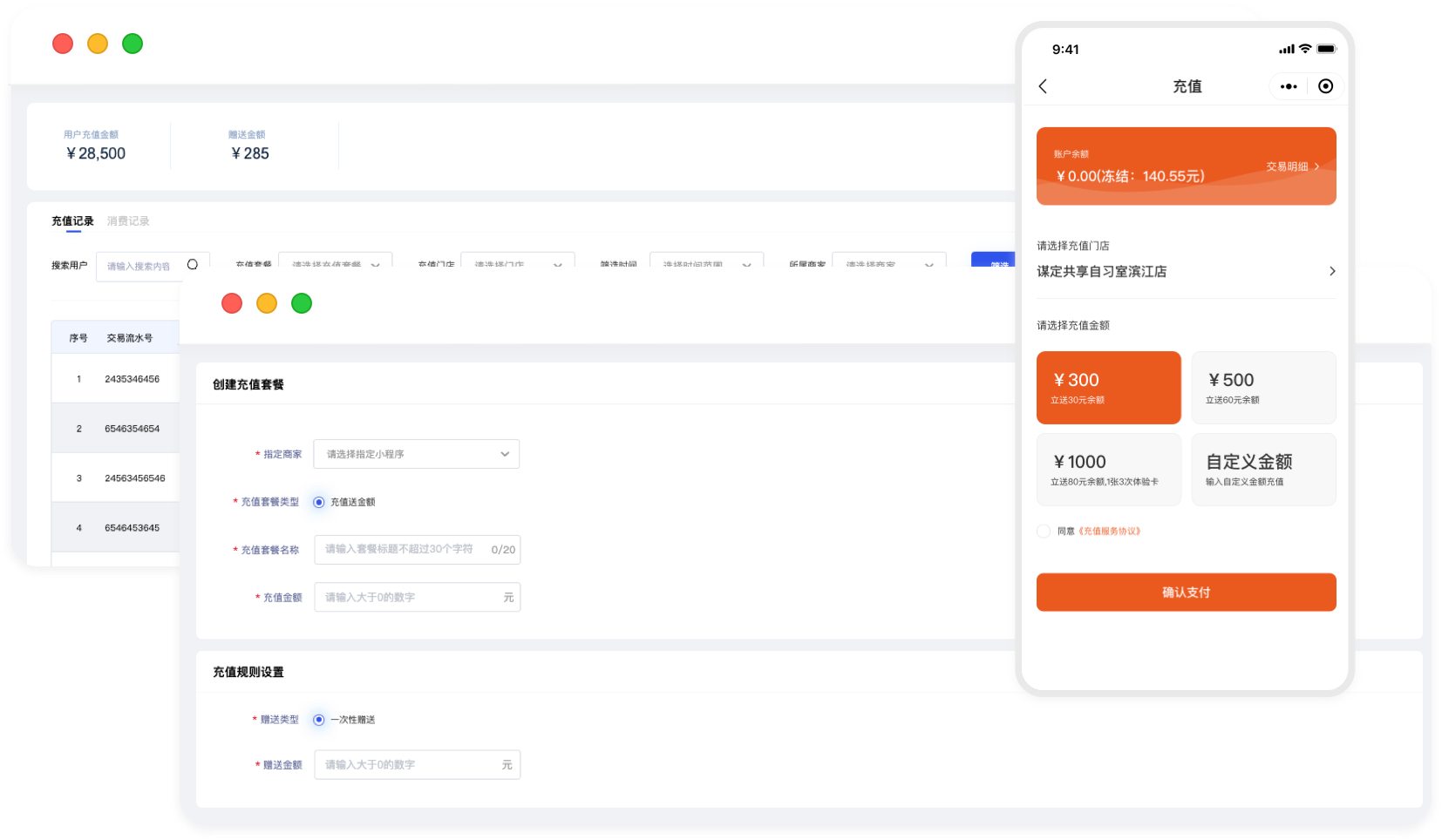Tap the circular close target icon in the phone header

1325,86
